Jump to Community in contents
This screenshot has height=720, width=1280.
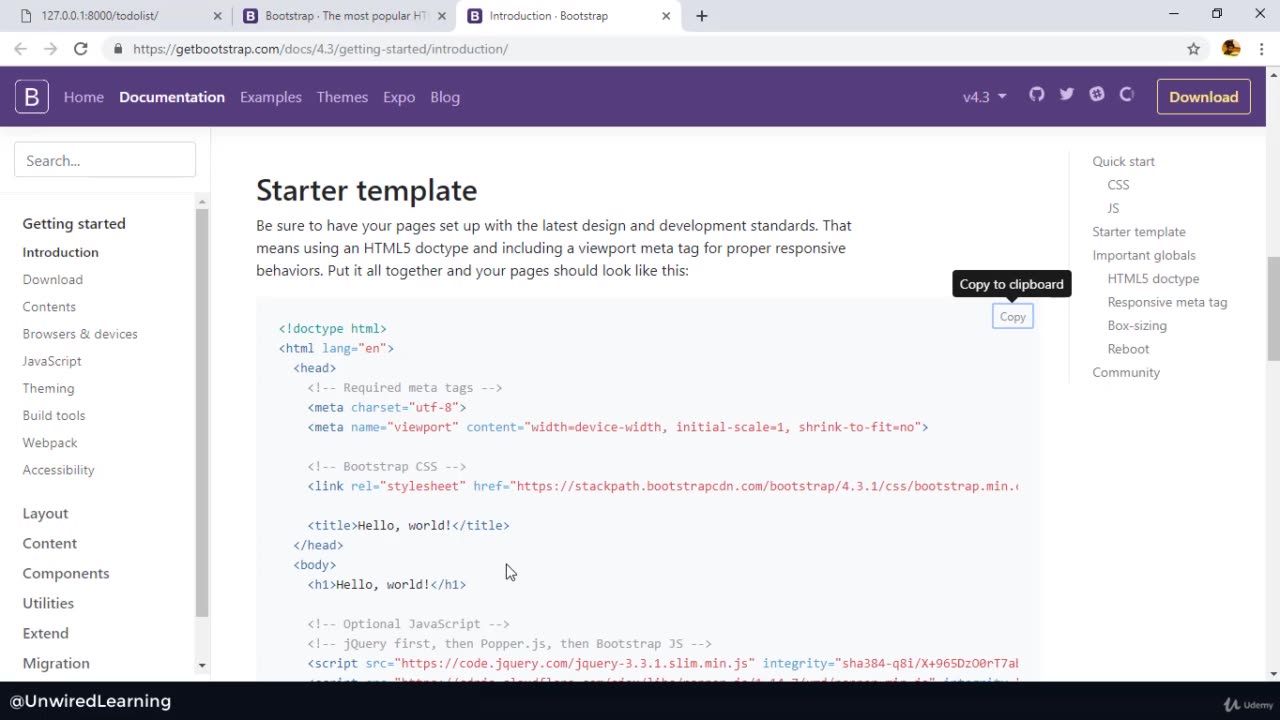coord(1126,372)
